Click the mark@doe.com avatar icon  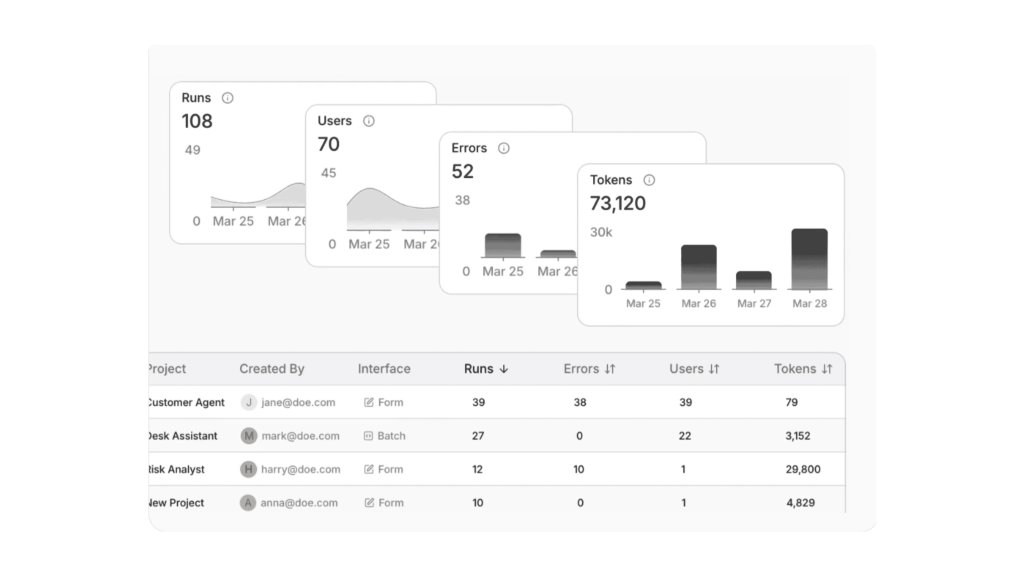click(249, 436)
